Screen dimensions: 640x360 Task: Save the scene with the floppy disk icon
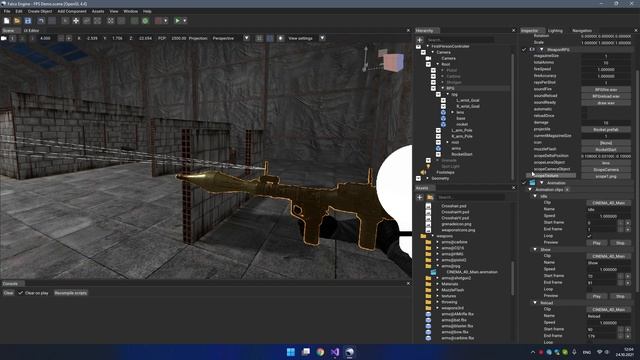[x=28, y=20]
